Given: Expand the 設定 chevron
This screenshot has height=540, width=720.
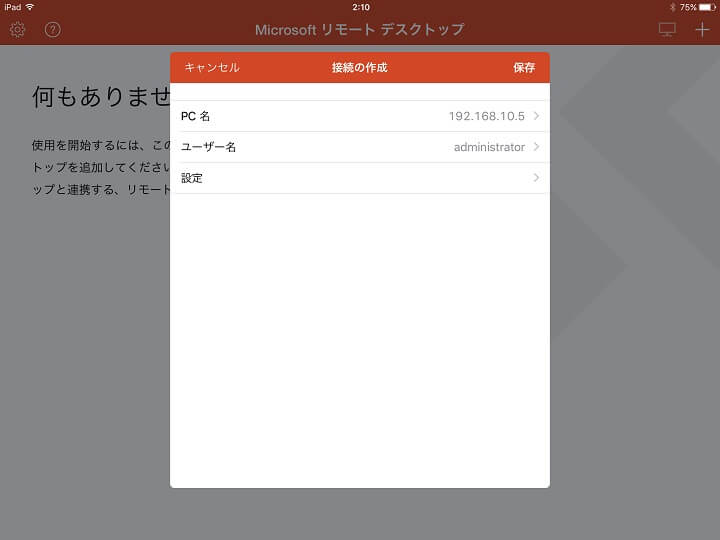Looking at the screenshot, I should [x=536, y=178].
